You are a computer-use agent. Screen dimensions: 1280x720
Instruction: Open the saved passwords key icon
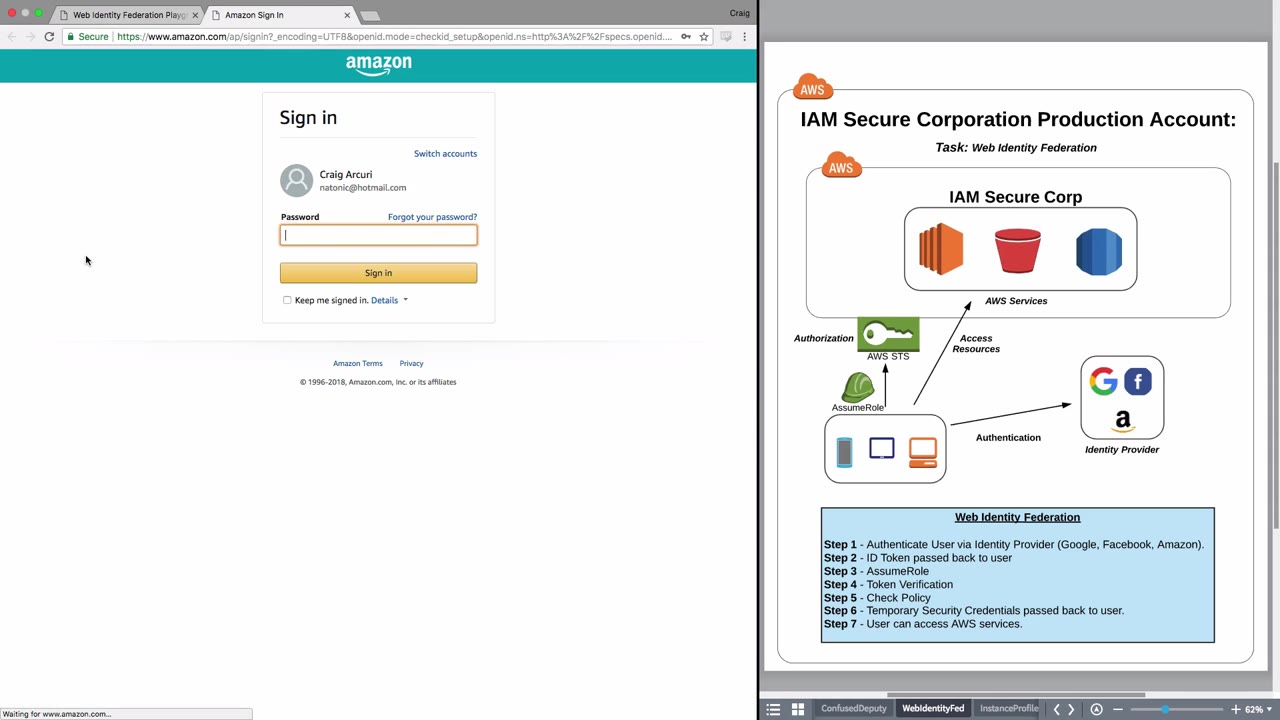tap(686, 37)
